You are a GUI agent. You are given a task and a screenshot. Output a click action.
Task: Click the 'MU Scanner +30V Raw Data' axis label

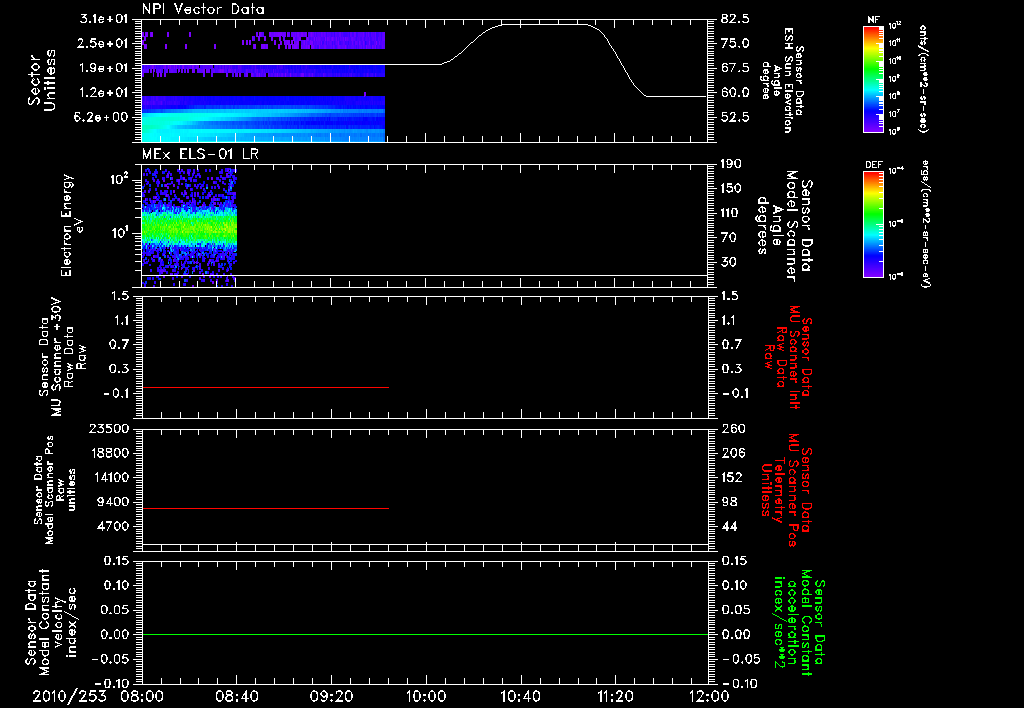62,357
